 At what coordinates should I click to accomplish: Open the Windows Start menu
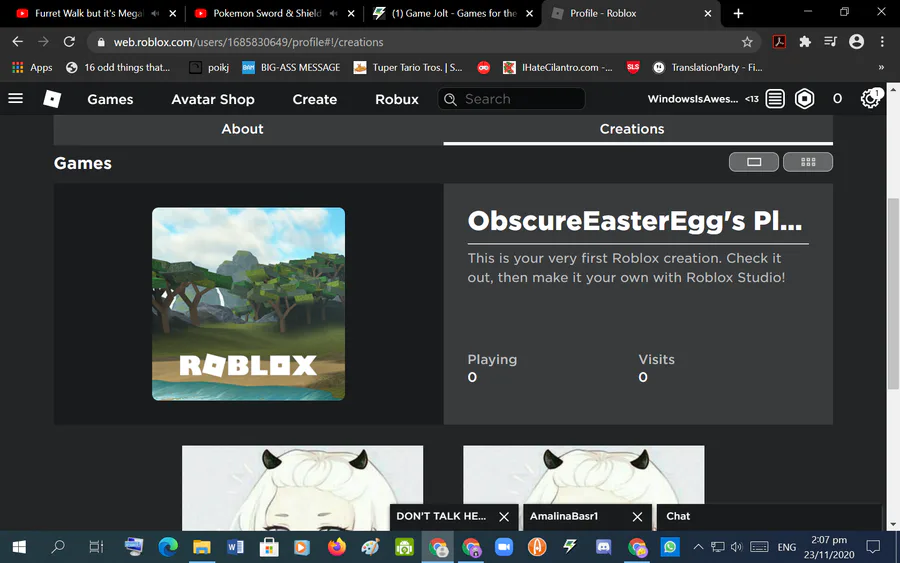[x=19, y=547]
